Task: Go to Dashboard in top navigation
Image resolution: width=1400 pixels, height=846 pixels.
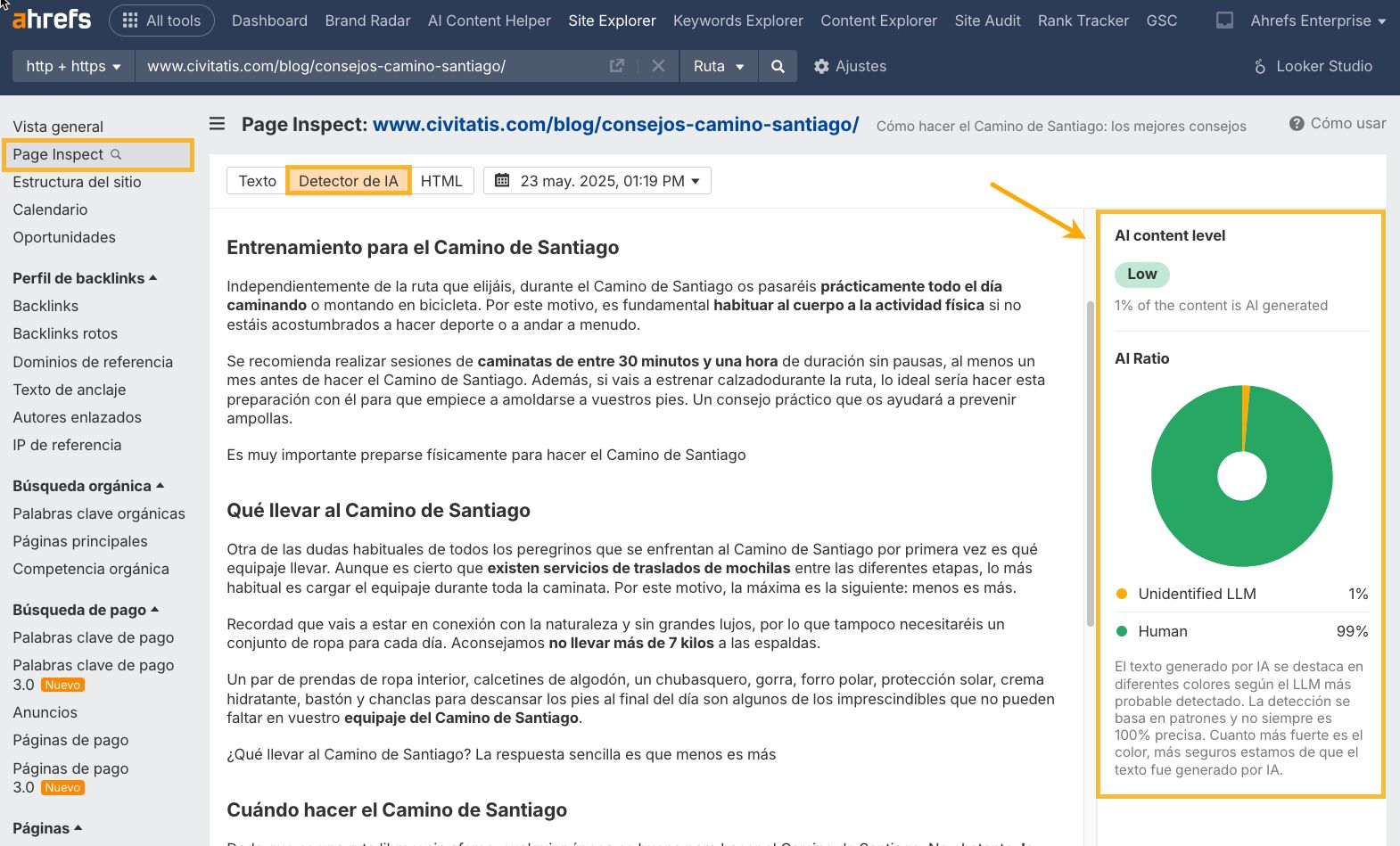Action: click(x=269, y=21)
